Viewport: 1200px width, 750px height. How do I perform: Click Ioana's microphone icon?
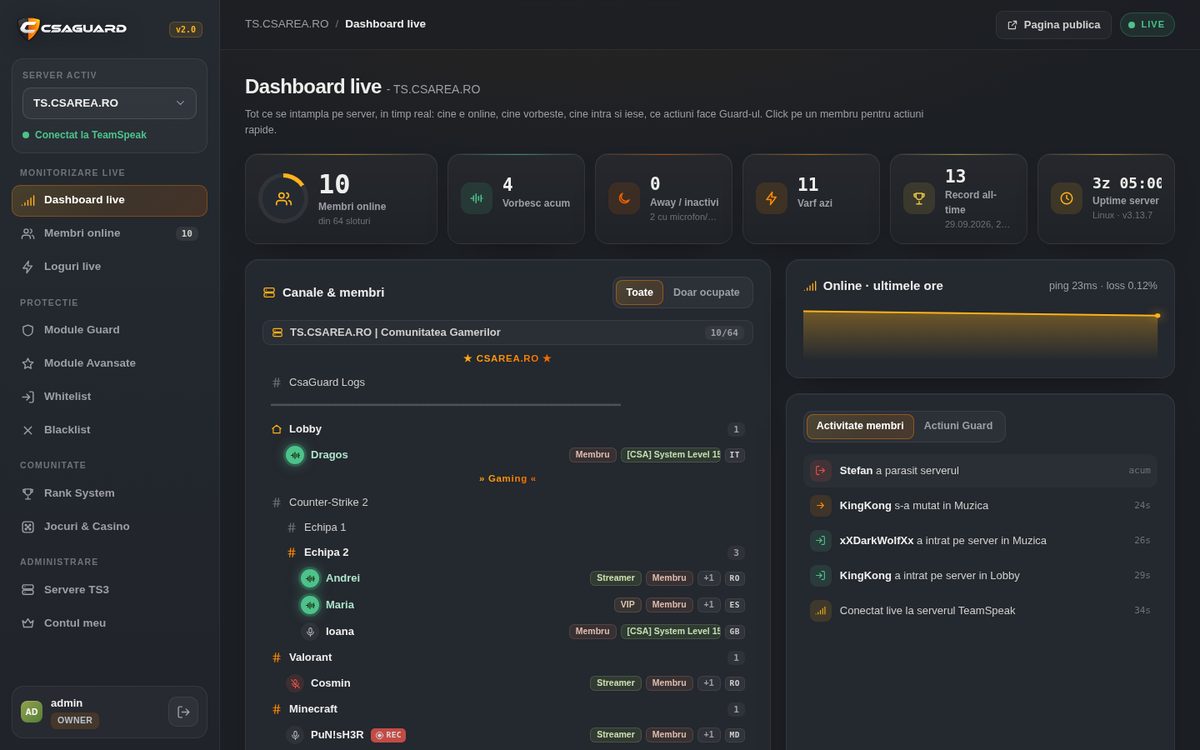(310, 632)
